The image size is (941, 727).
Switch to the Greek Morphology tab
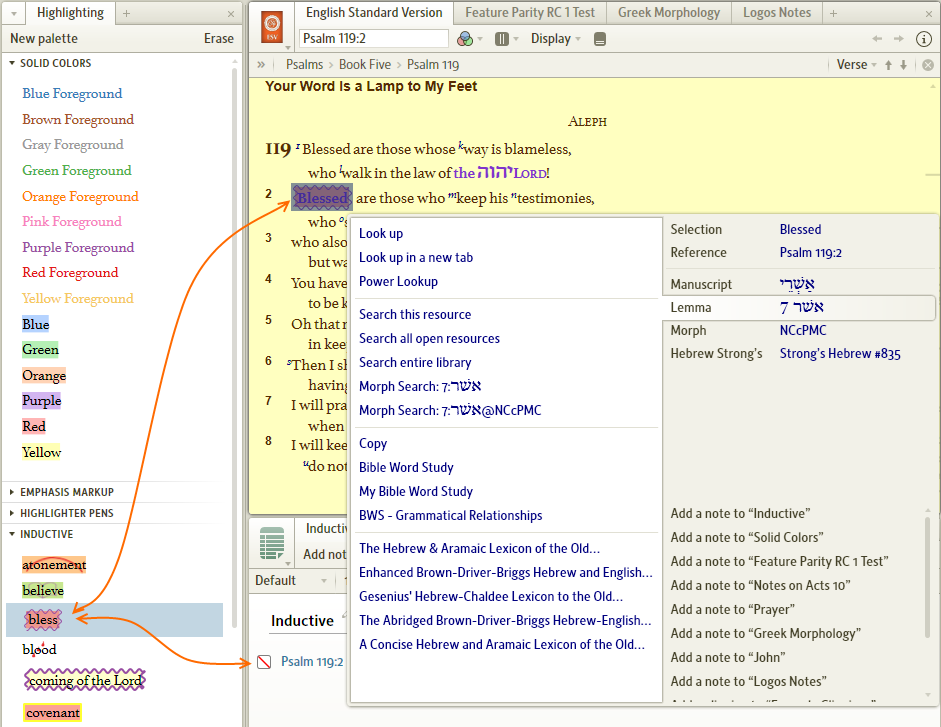pos(668,13)
